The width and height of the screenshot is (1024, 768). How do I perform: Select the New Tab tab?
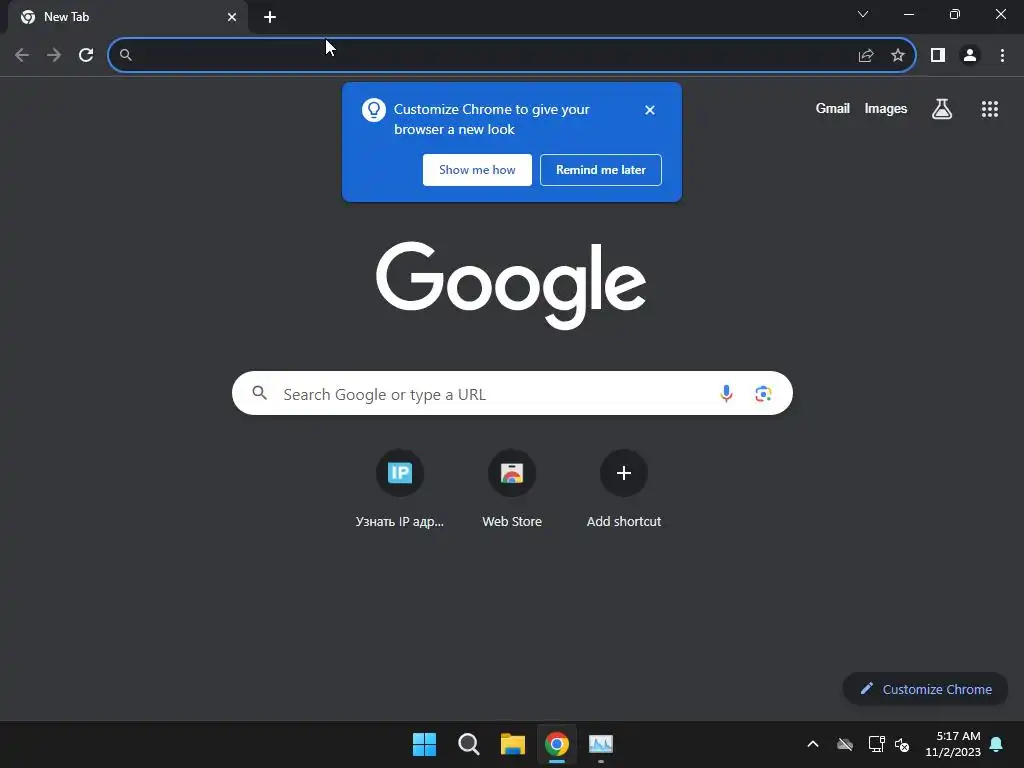[x=128, y=17]
